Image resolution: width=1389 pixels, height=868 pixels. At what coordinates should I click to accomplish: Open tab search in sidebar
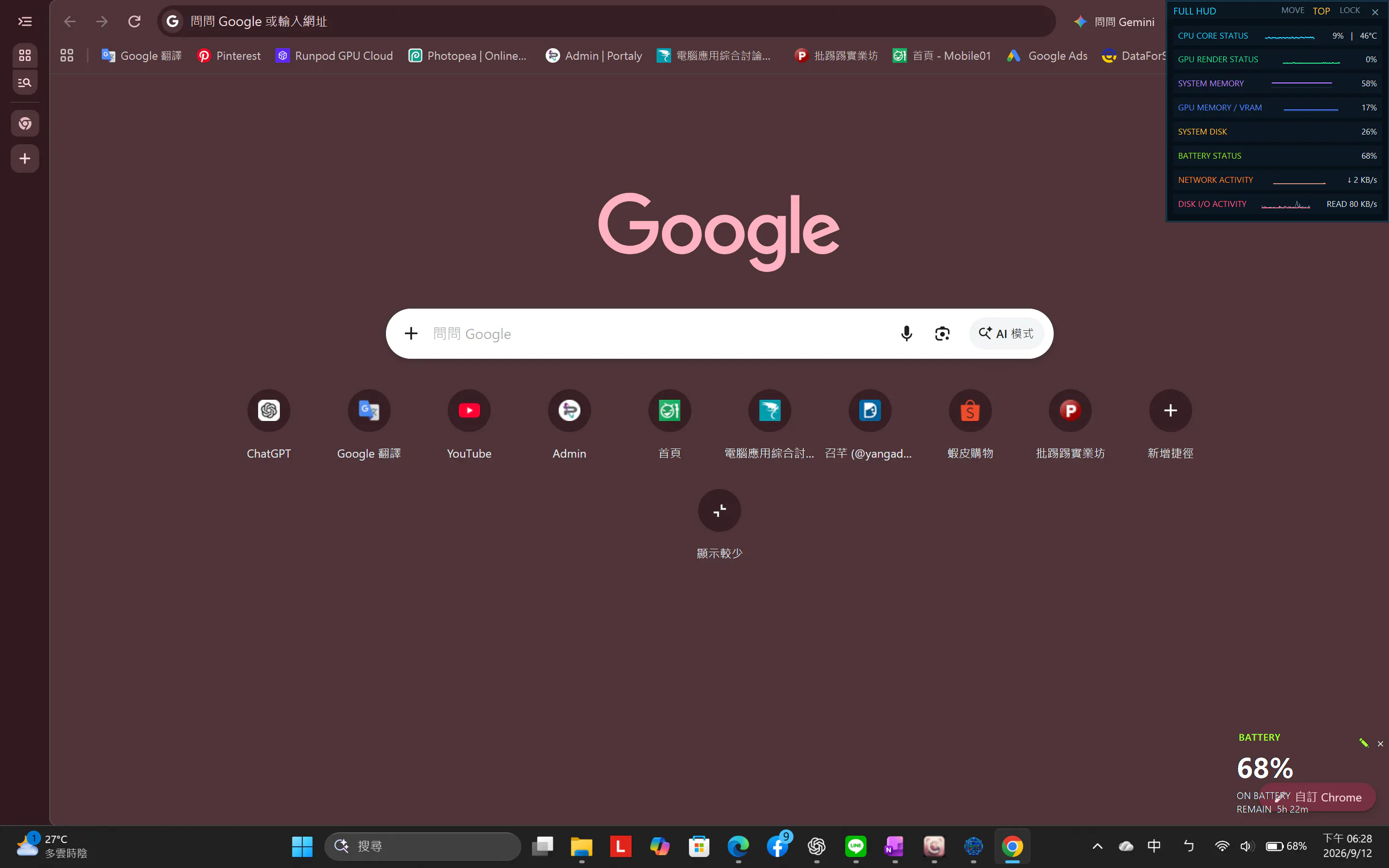point(25,82)
